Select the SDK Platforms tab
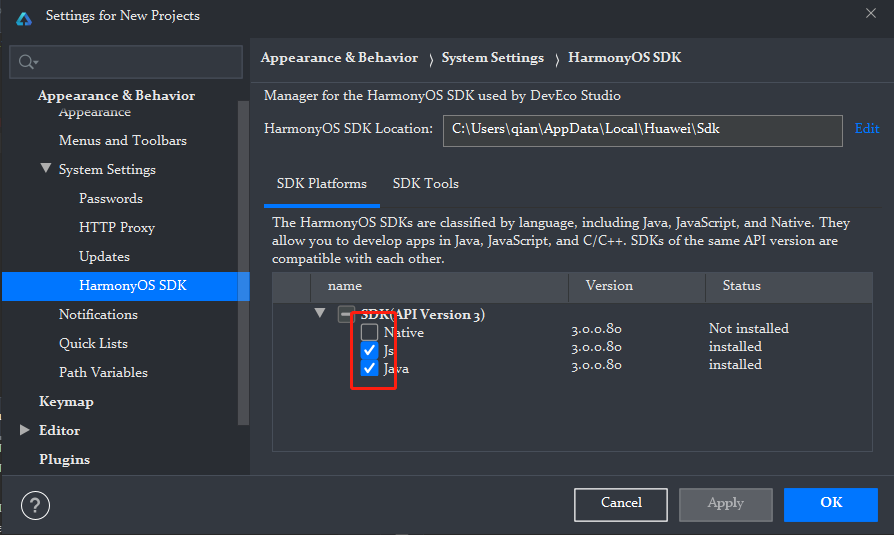The width and height of the screenshot is (894, 535). click(322, 184)
